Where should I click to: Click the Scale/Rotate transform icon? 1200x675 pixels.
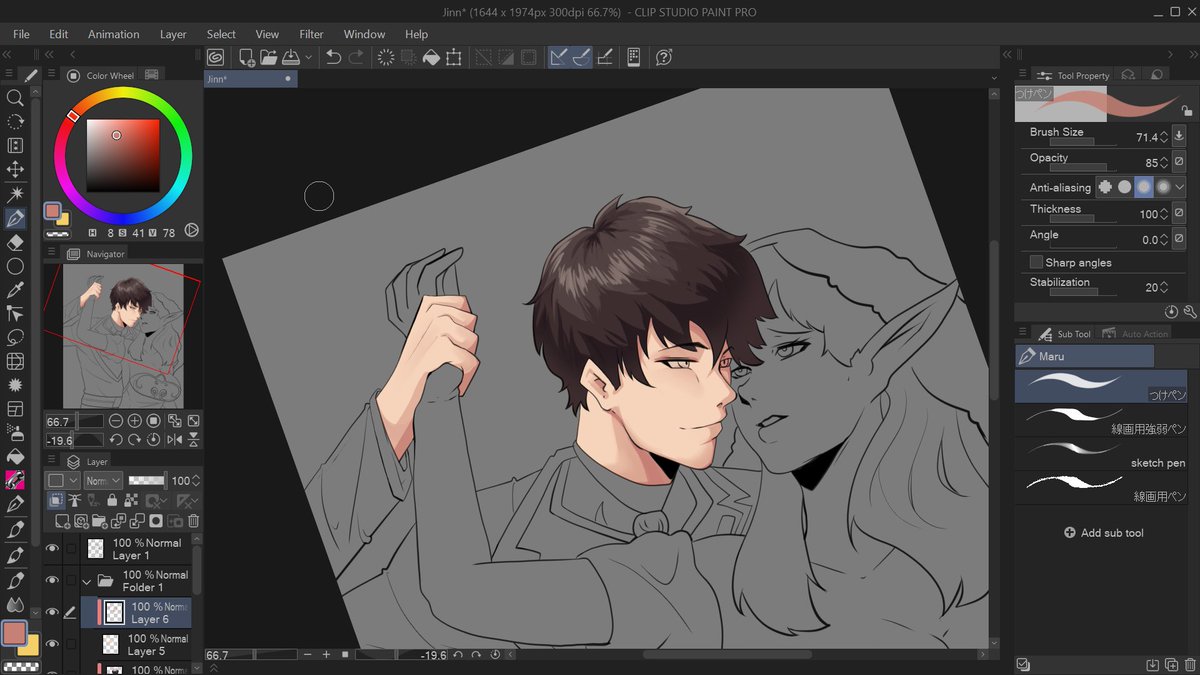[454, 57]
